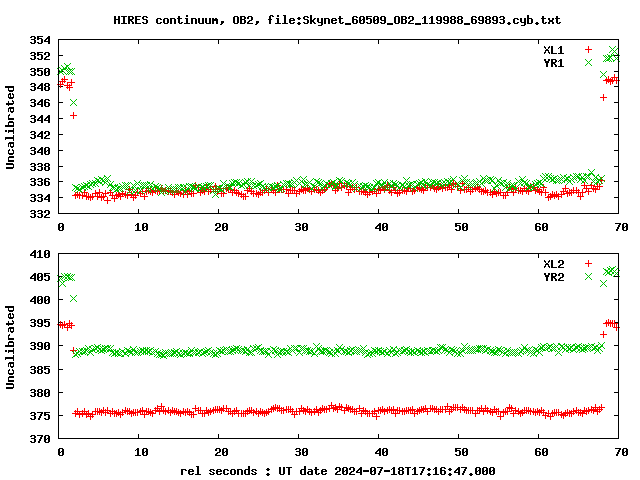Viewport: 640px width, 480px height.
Task: Click the top plot's Uncalibrated axis label
Action: [10, 127]
